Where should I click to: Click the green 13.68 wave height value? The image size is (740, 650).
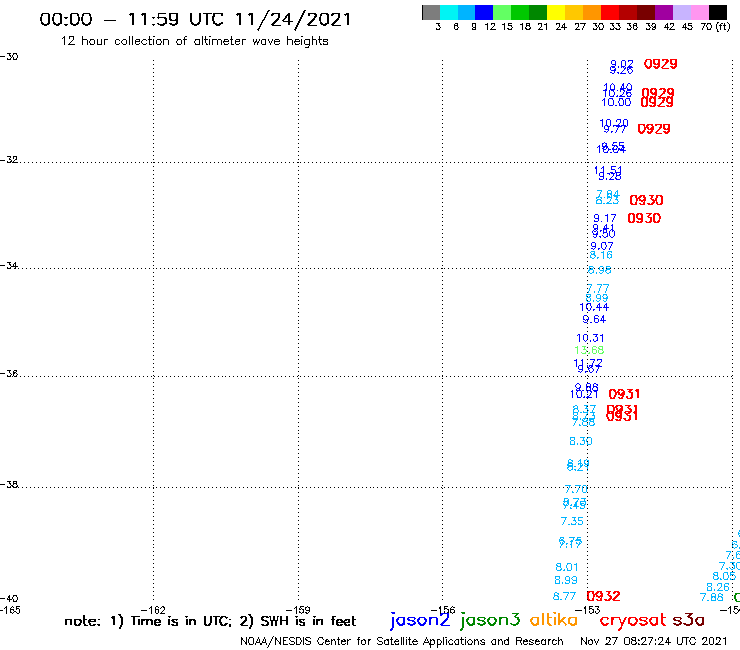(x=589, y=350)
